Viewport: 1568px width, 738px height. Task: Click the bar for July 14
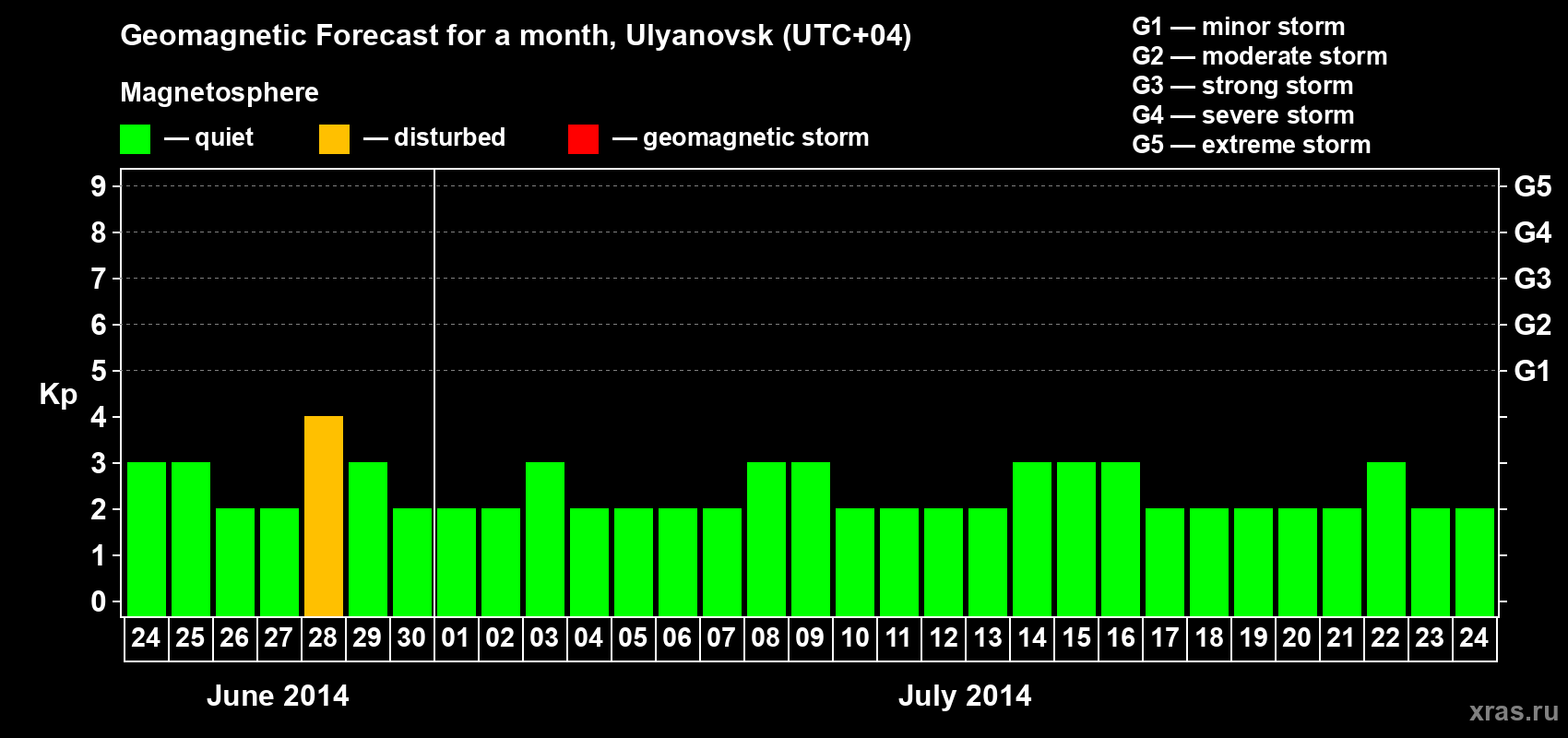1032,539
